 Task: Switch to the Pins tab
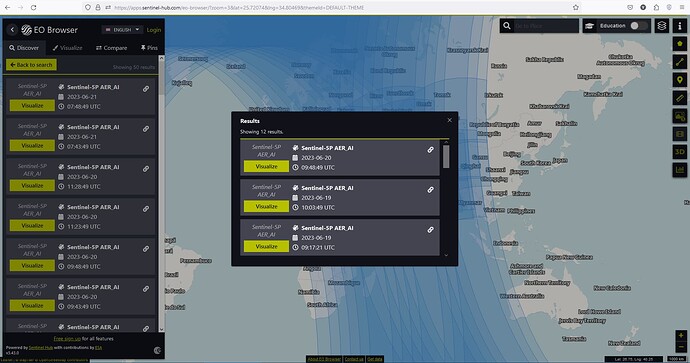point(149,48)
